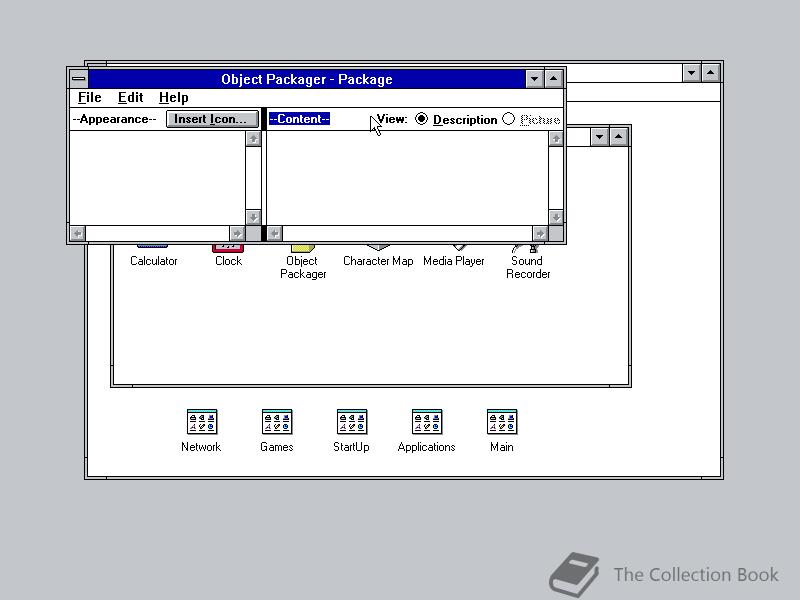Select the Sound Recorder label in Accessories
The width and height of the screenshot is (800, 600).
point(528,267)
